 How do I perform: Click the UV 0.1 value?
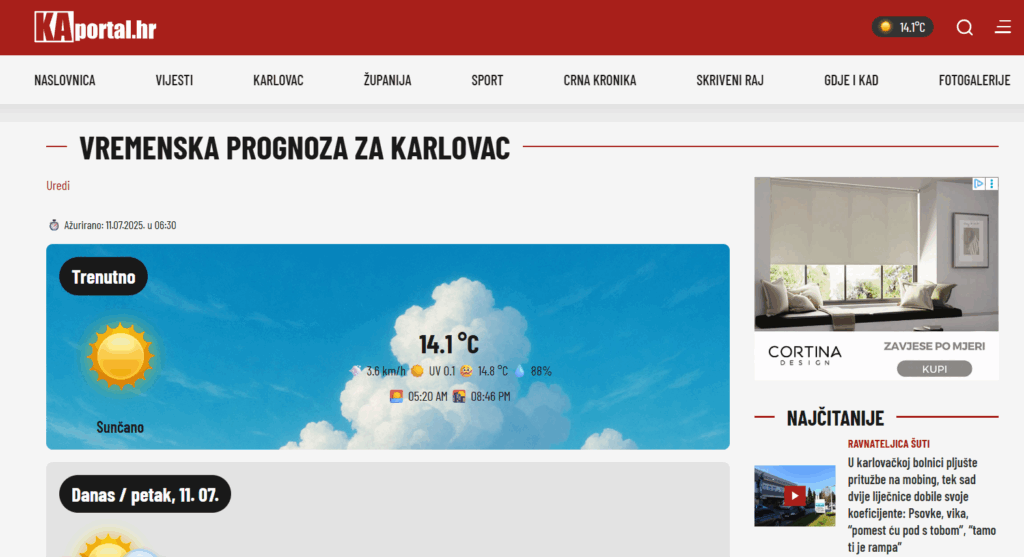click(441, 371)
